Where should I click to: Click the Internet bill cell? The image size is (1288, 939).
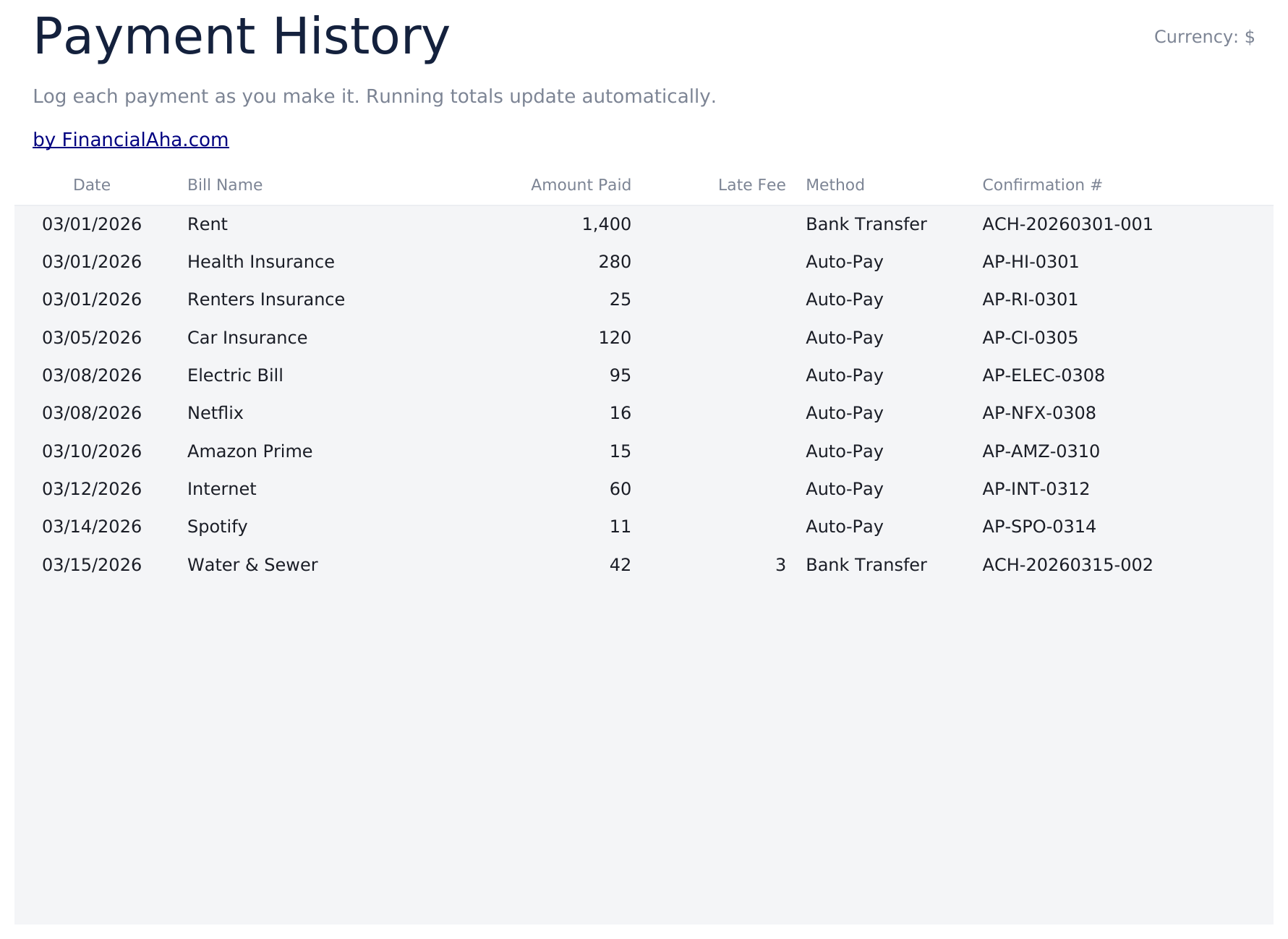[222, 489]
